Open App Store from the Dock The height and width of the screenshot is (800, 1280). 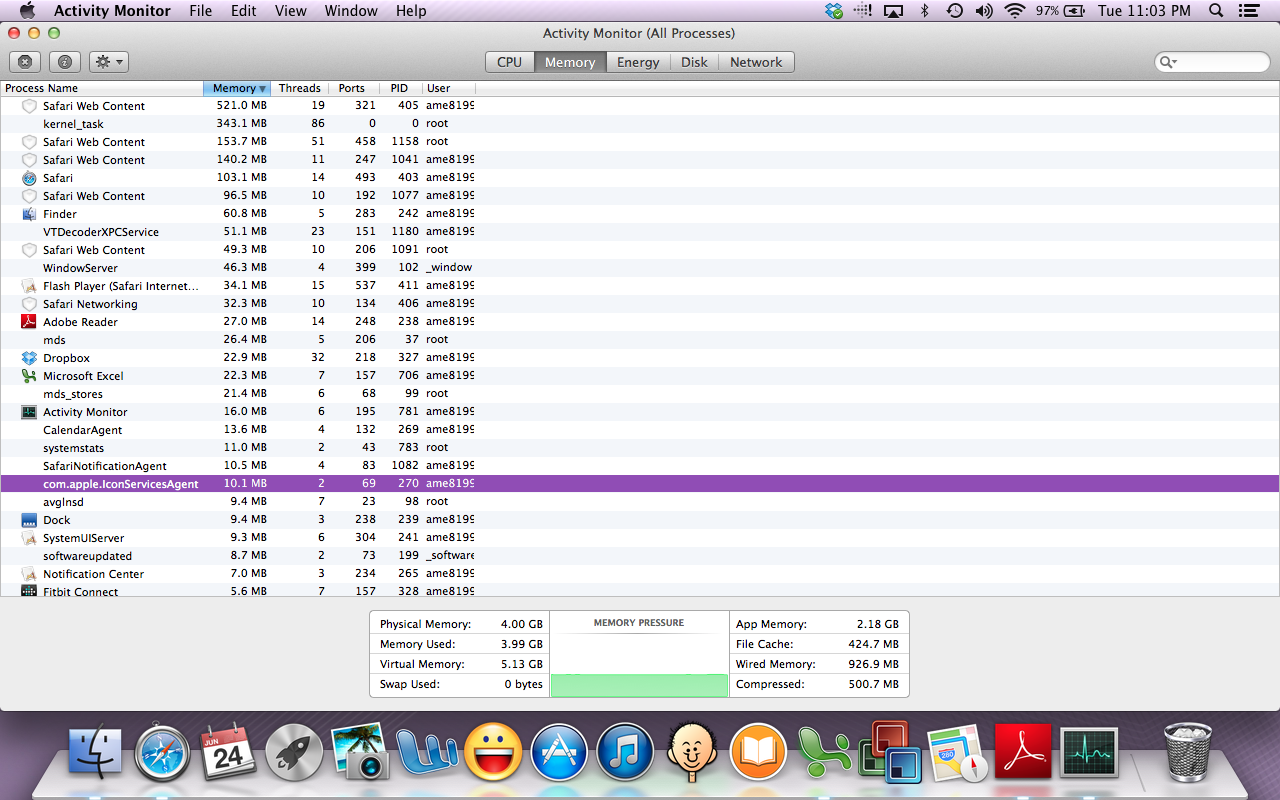[559, 752]
